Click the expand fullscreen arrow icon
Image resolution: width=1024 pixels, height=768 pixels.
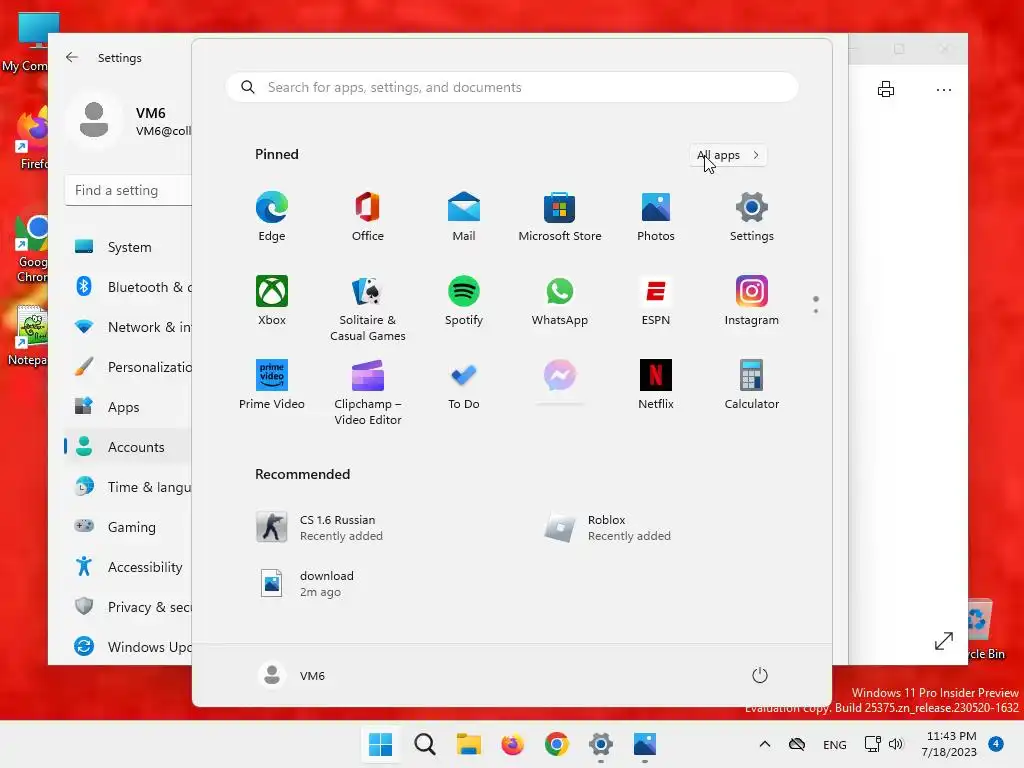coord(944,641)
